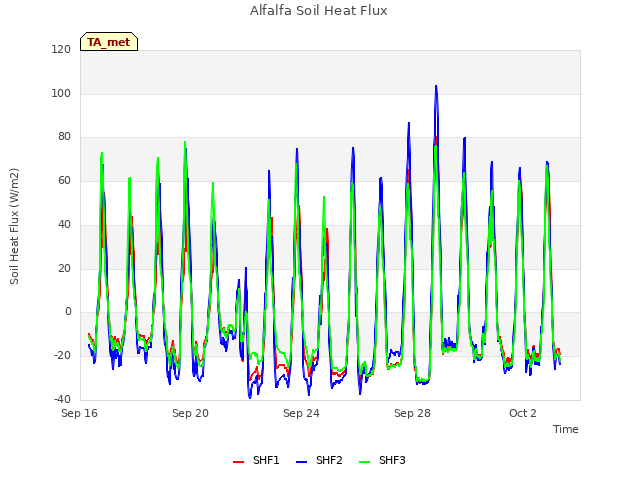
Task: Click the Sep 20 x-axis label
Action: click(190, 413)
